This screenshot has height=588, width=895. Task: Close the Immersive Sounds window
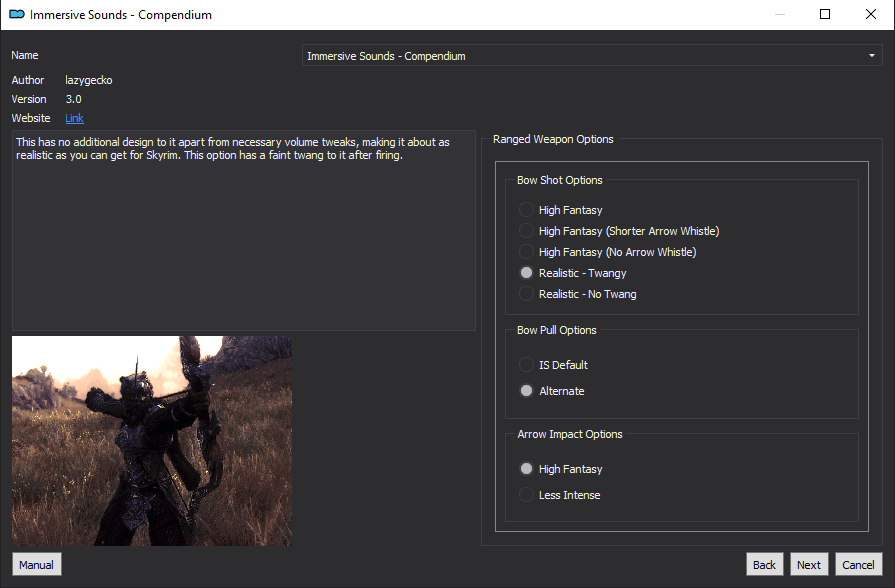tap(870, 14)
